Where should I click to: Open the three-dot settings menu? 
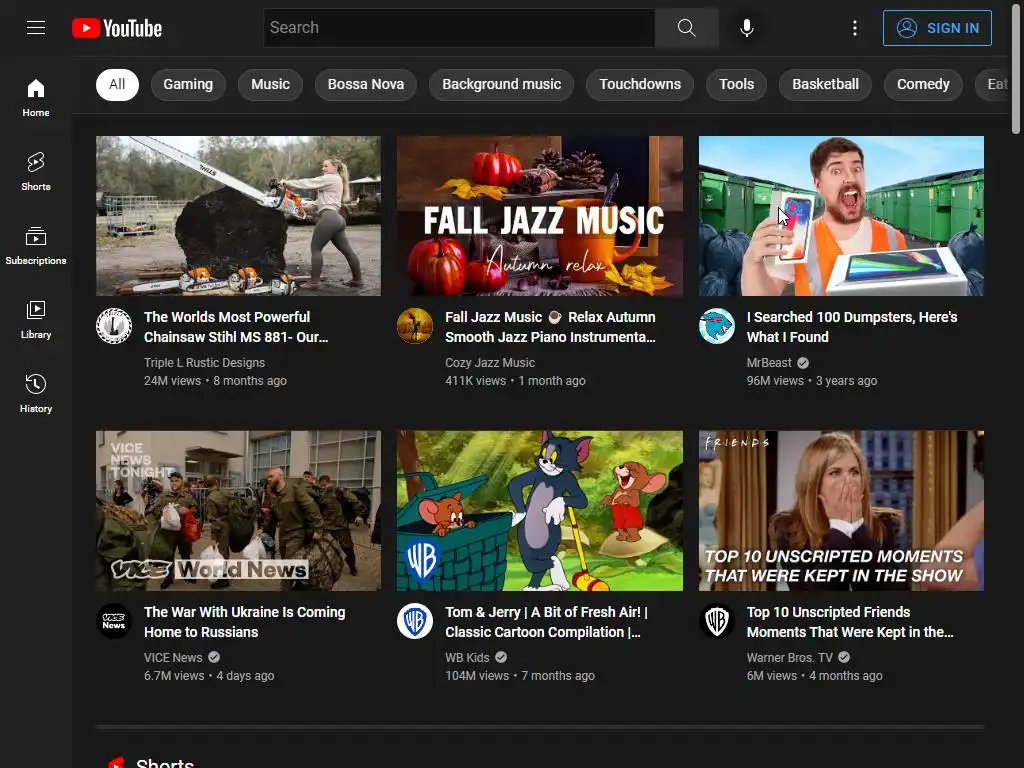[855, 28]
